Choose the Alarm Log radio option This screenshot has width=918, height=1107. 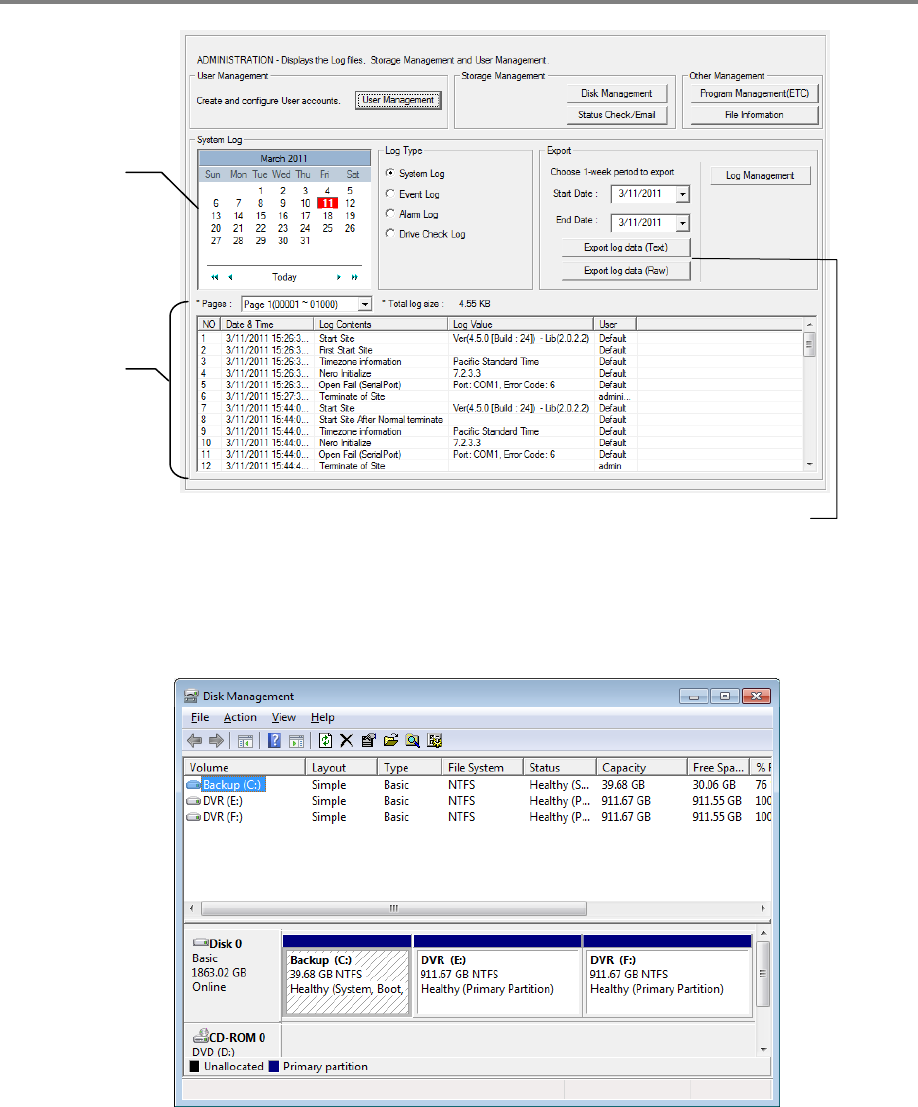coord(391,214)
